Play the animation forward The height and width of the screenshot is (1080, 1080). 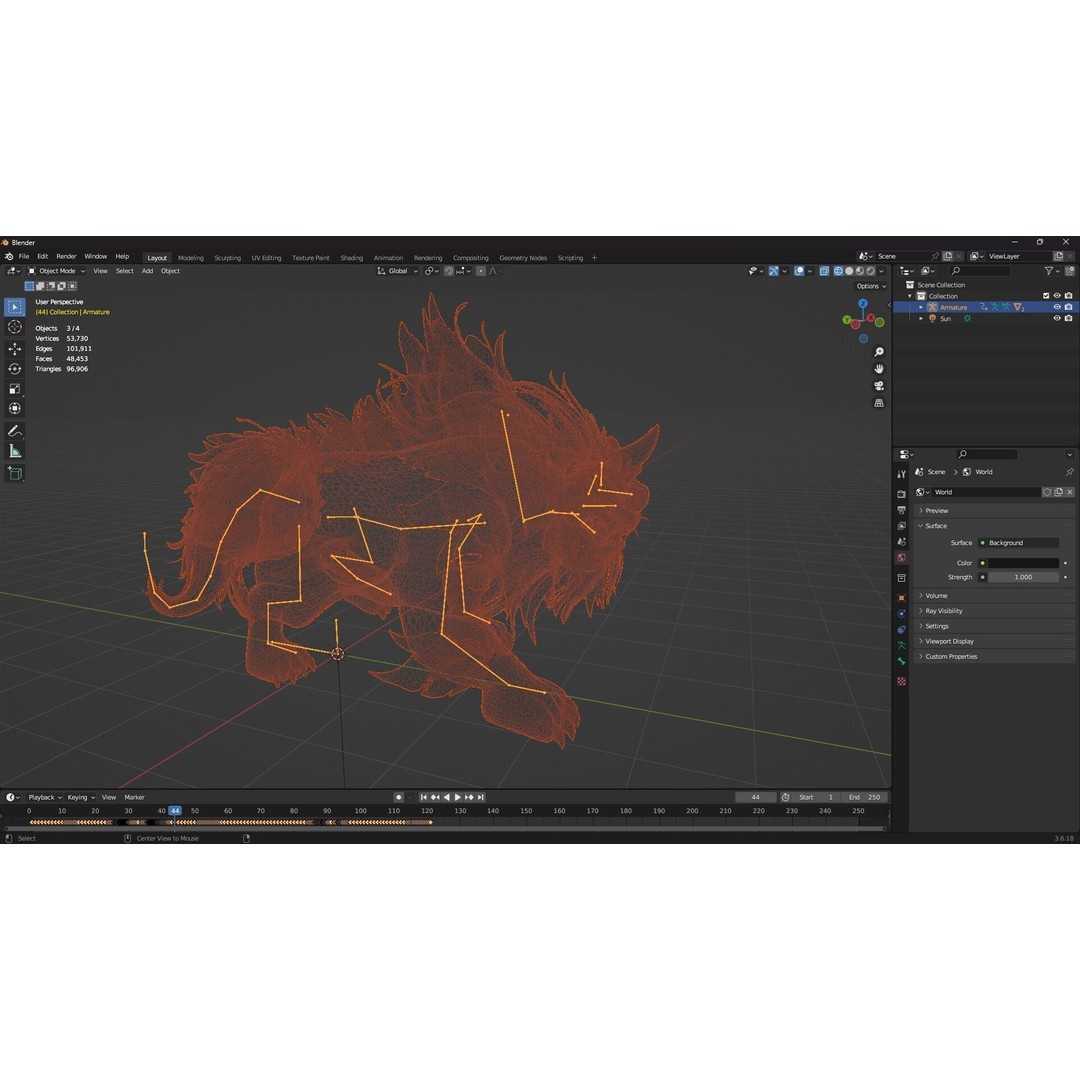[x=457, y=797]
